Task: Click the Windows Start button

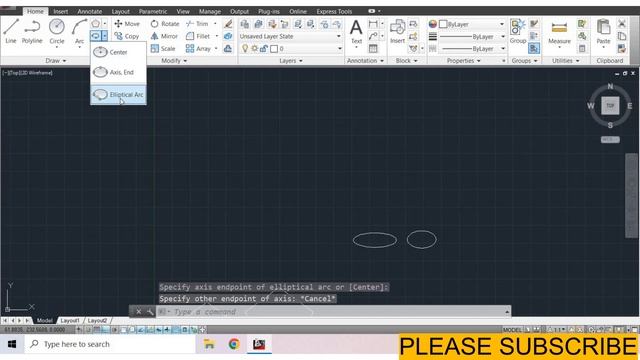Action: (x=12, y=344)
